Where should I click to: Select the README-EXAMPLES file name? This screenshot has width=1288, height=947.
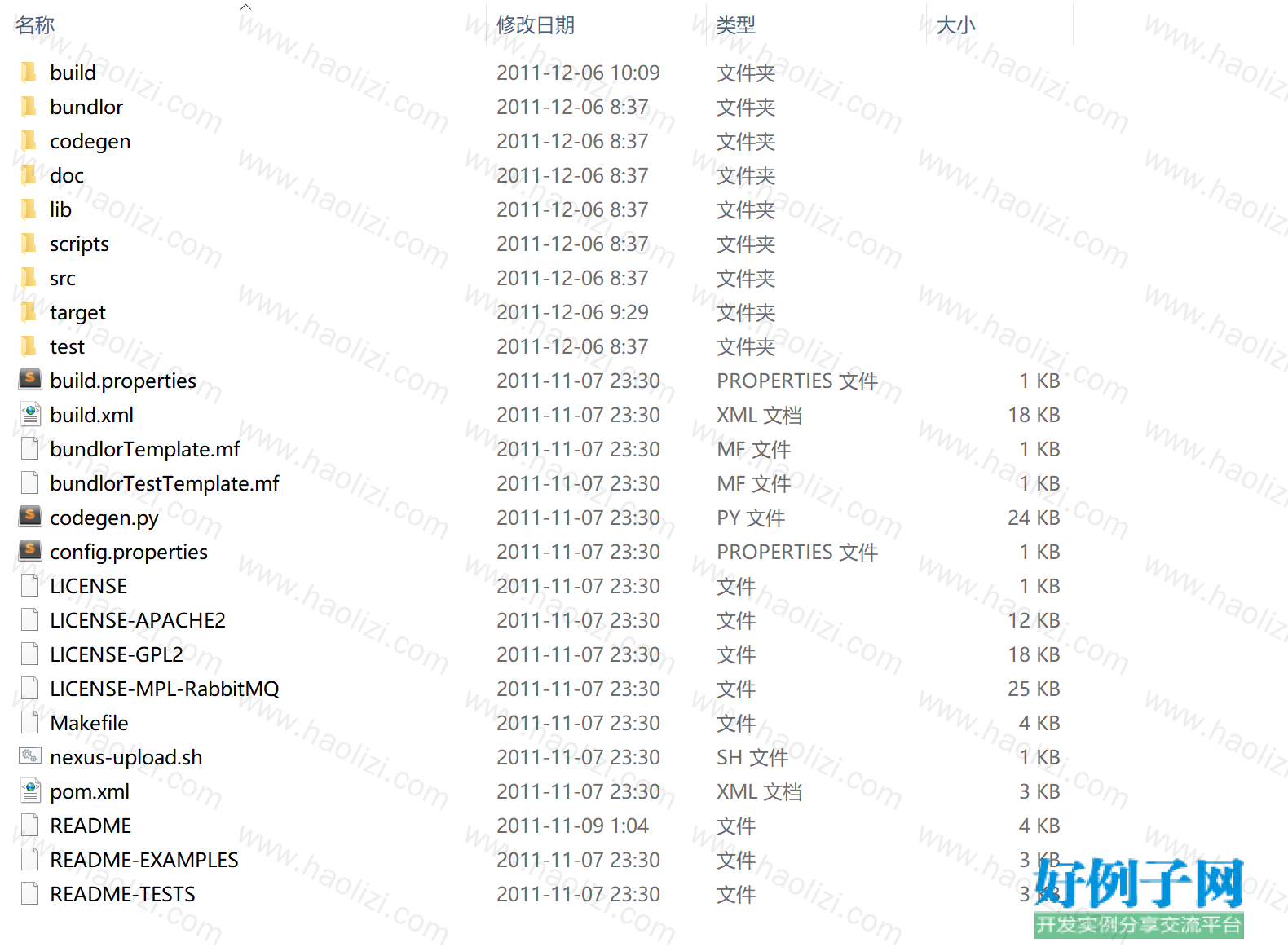click(x=144, y=860)
